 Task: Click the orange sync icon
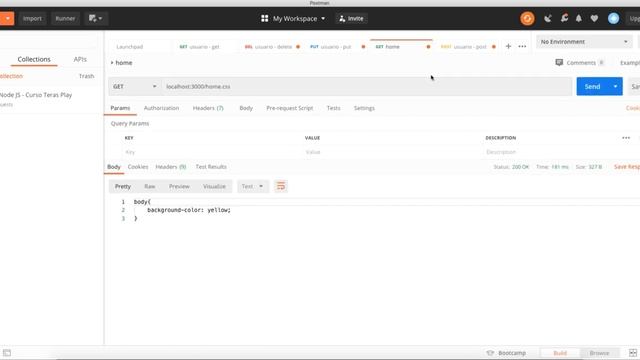pos(527,18)
